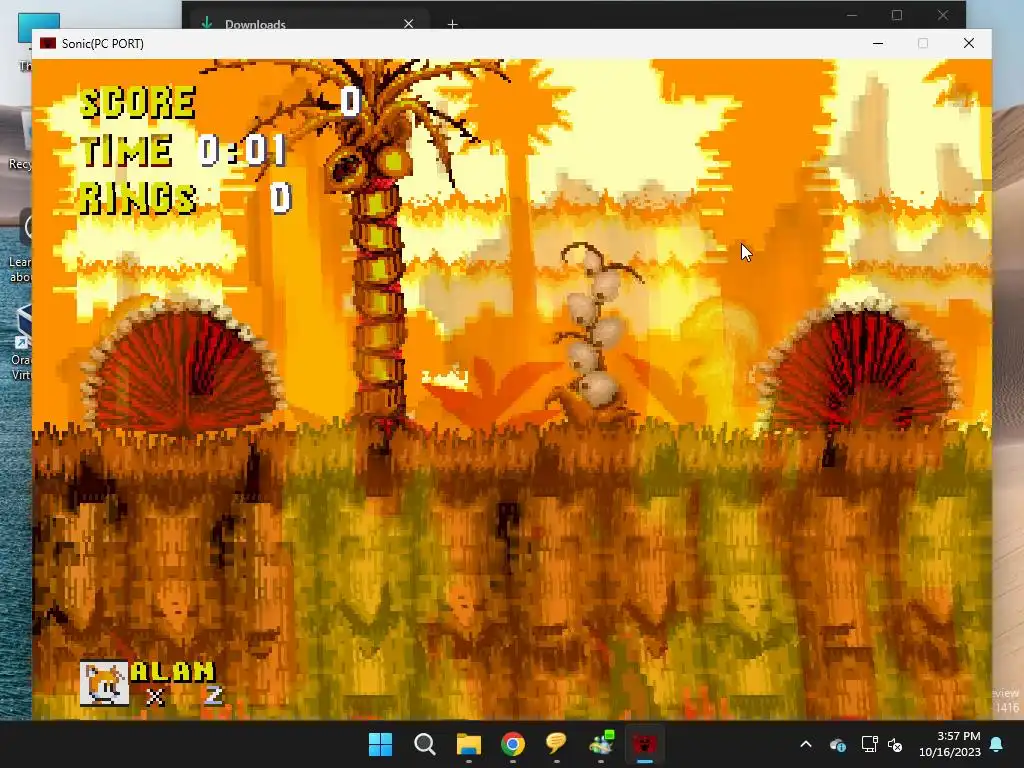Select the Recycle Bin desktop icon
The image size is (1024, 768).
[20, 140]
